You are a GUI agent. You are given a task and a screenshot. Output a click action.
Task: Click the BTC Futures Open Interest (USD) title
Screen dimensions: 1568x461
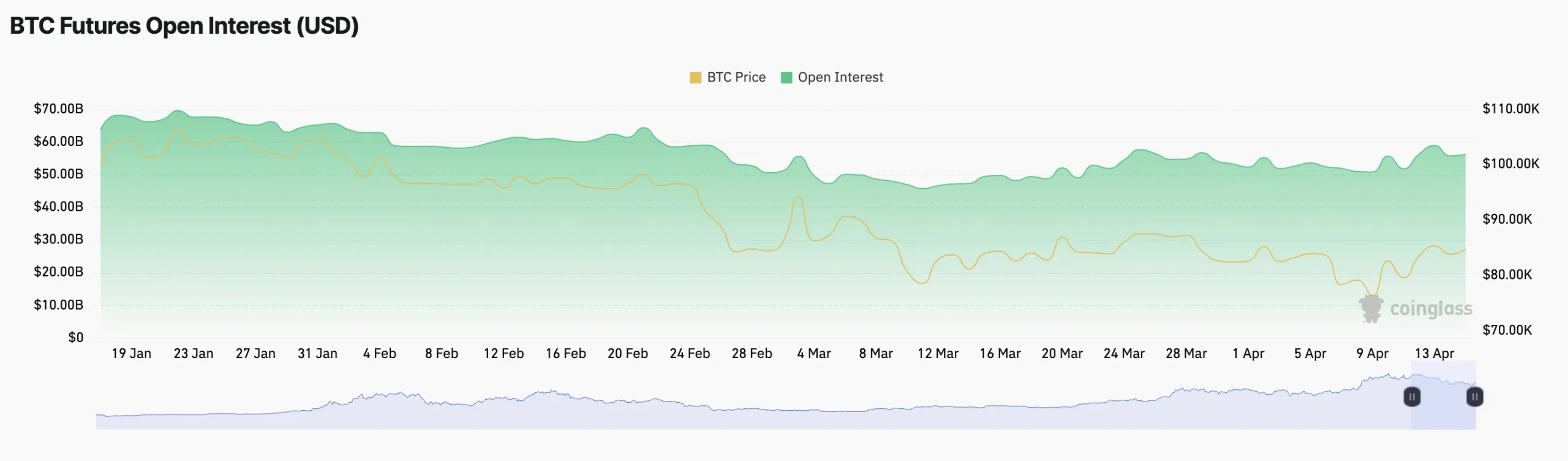pyautogui.click(x=184, y=26)
